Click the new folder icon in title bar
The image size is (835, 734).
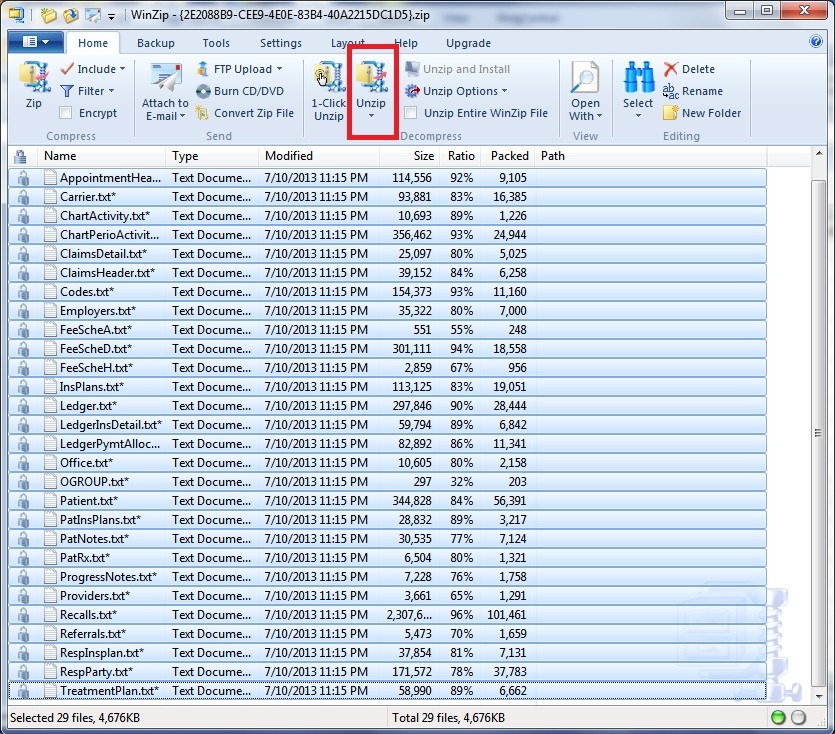[48, 15]
